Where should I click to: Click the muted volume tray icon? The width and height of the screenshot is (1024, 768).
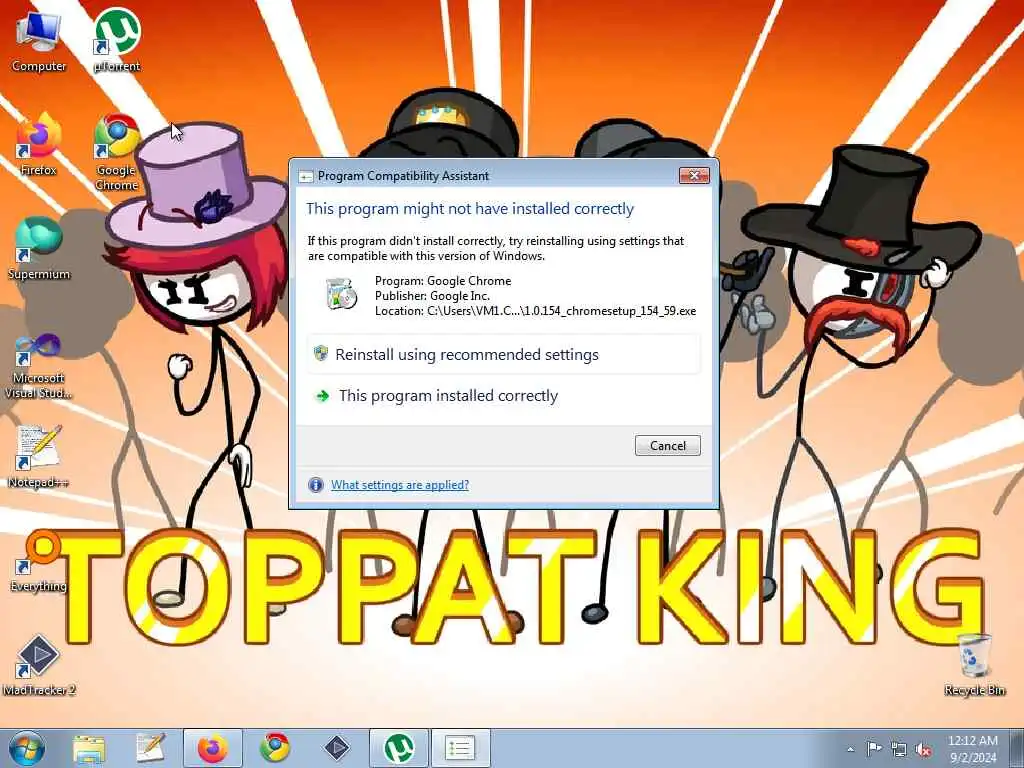[923, 749]
